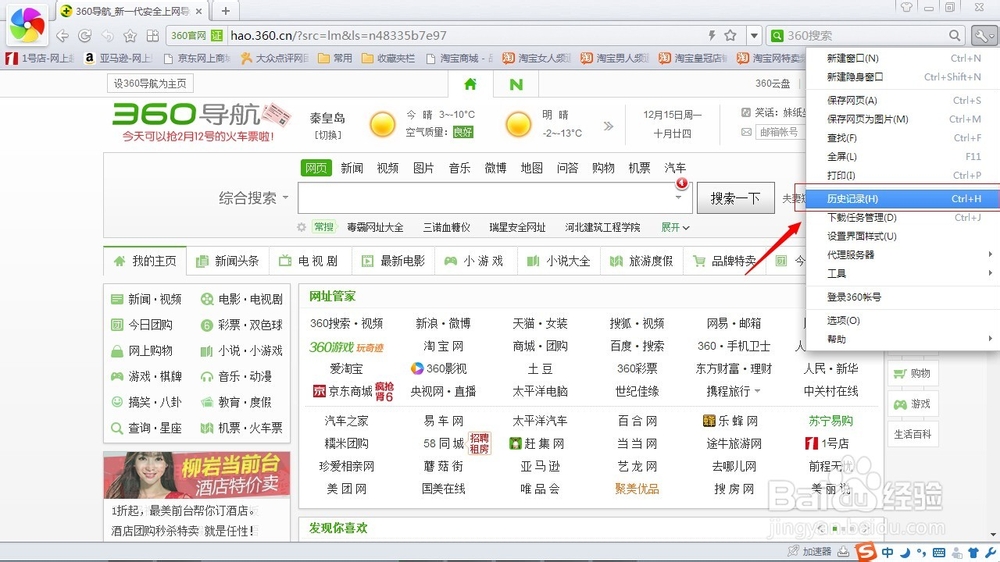Click the skin shirt icon in title bar

pos(906,8)
